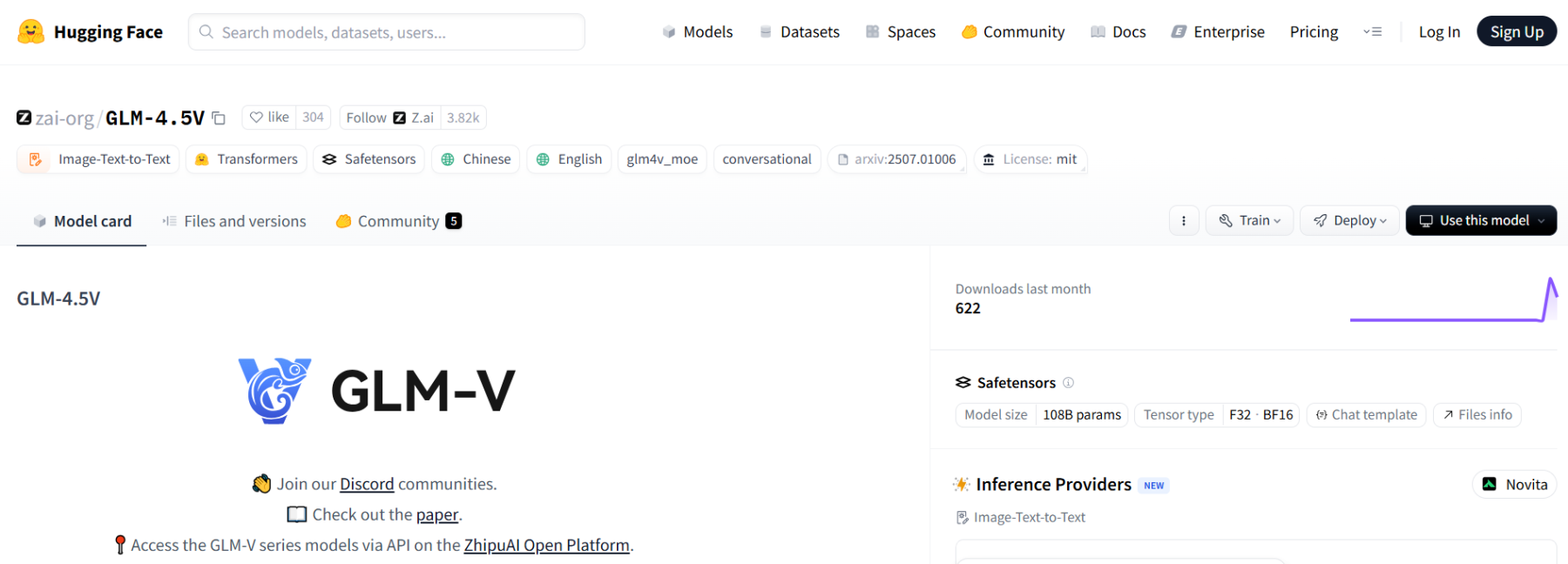This screenshot has height=564, width=1568.
Task: Expand the navigation overflow menu
Action: [x=1372, y=32]
